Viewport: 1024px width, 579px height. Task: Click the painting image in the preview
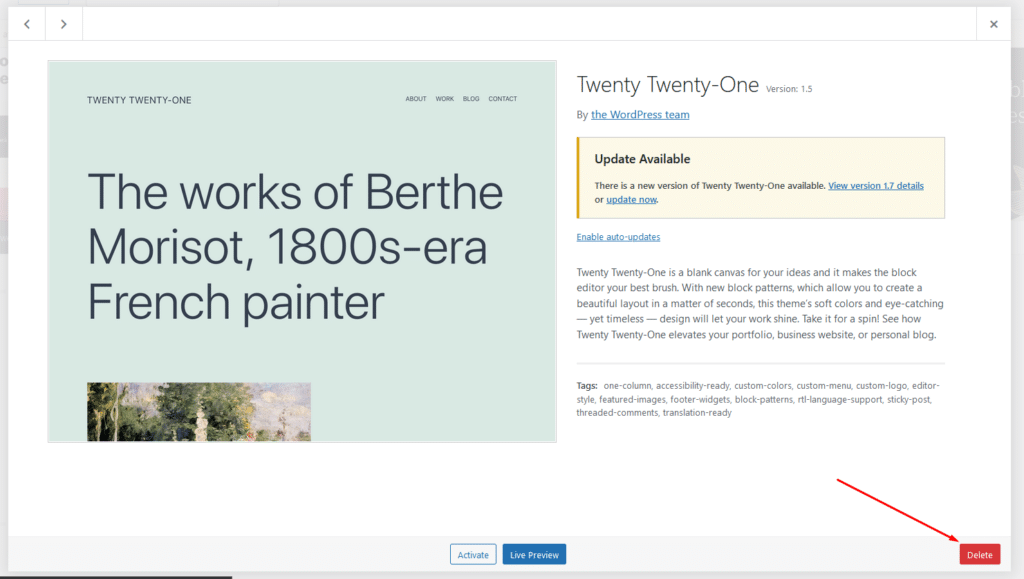(199, 412)
